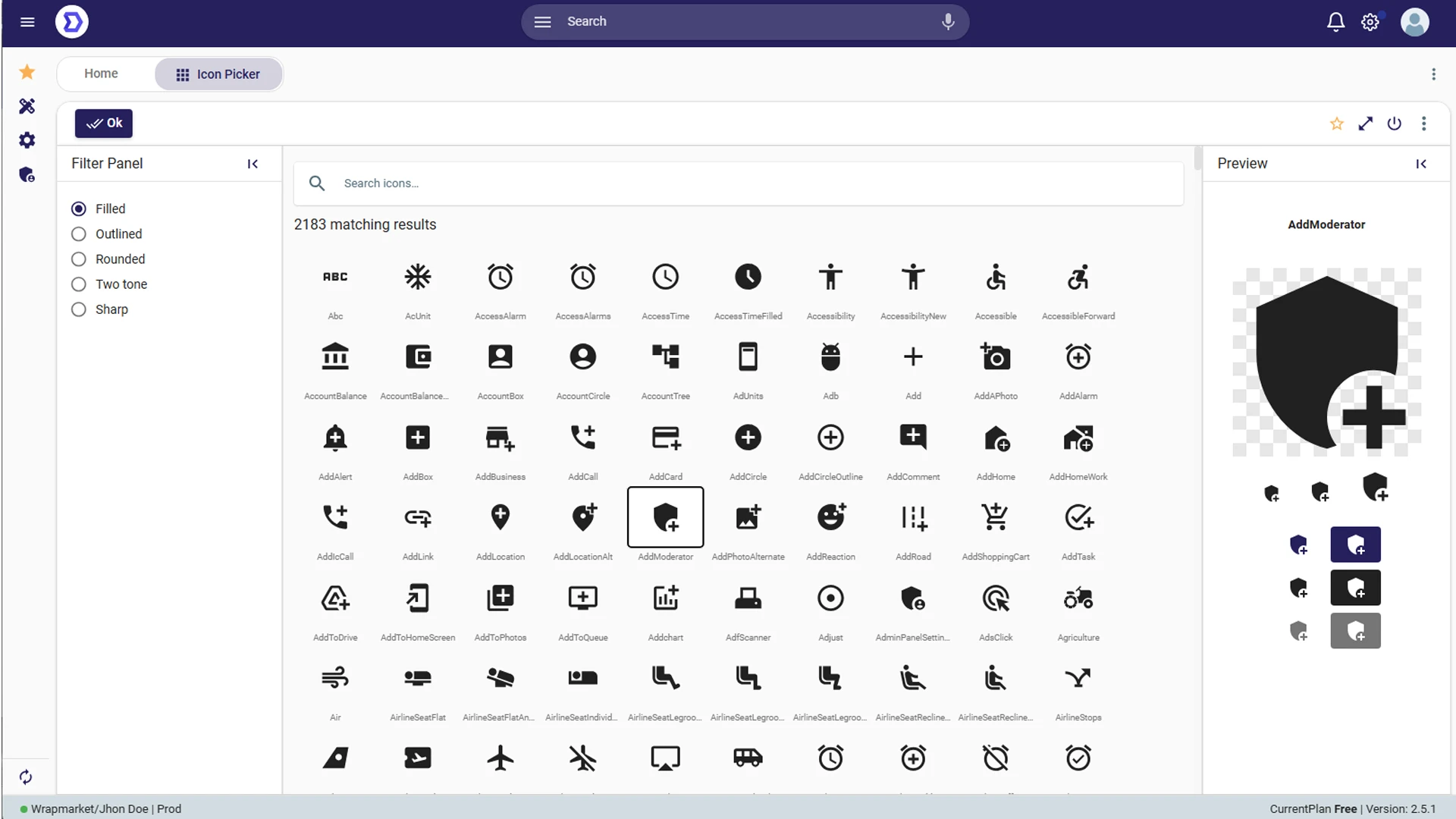Pick the AdsClick icon
This screenshot has width=1456, height=819.
point(996,598)
